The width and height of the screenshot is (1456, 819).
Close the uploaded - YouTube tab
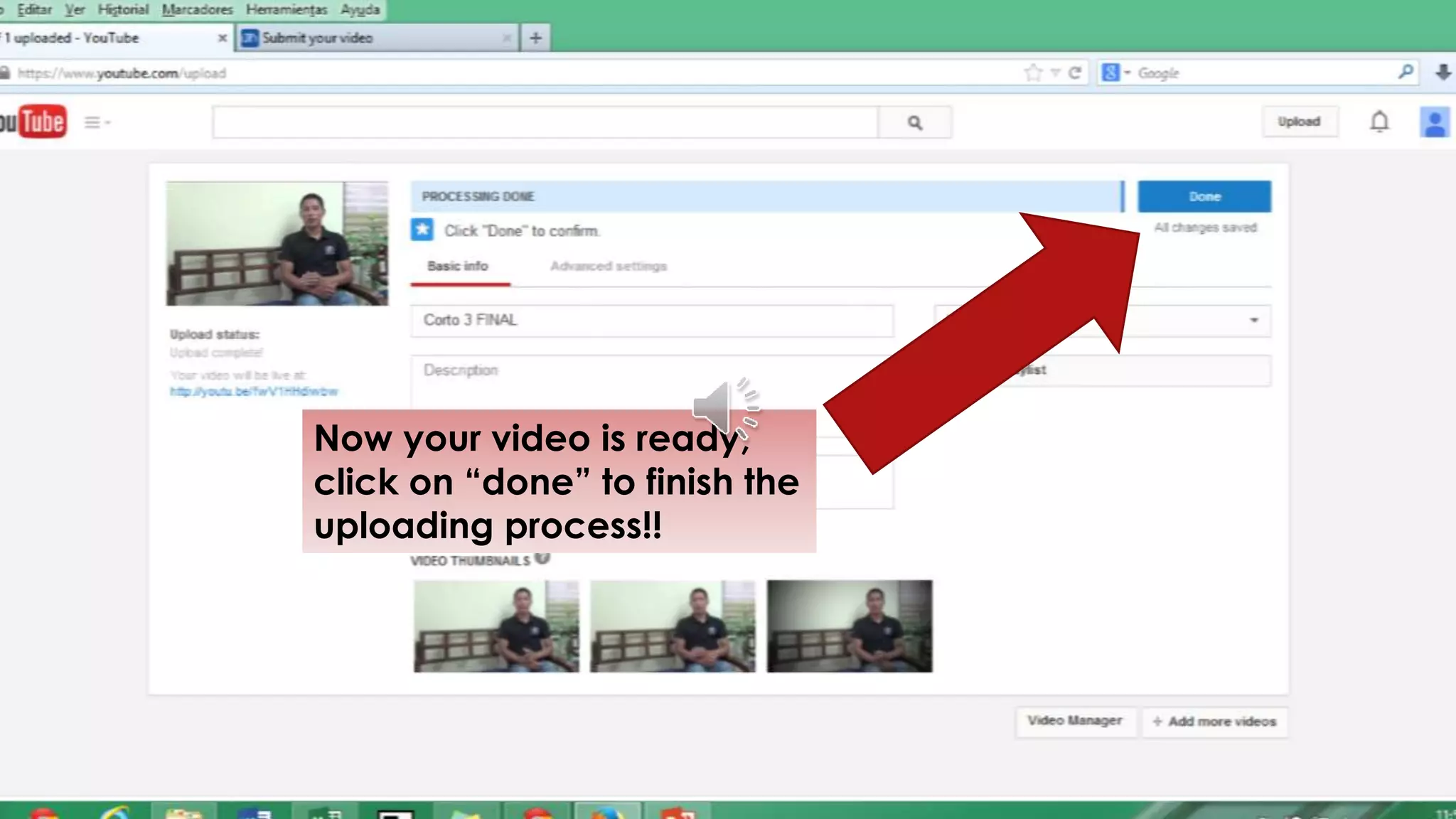click(x=223, y=38)
